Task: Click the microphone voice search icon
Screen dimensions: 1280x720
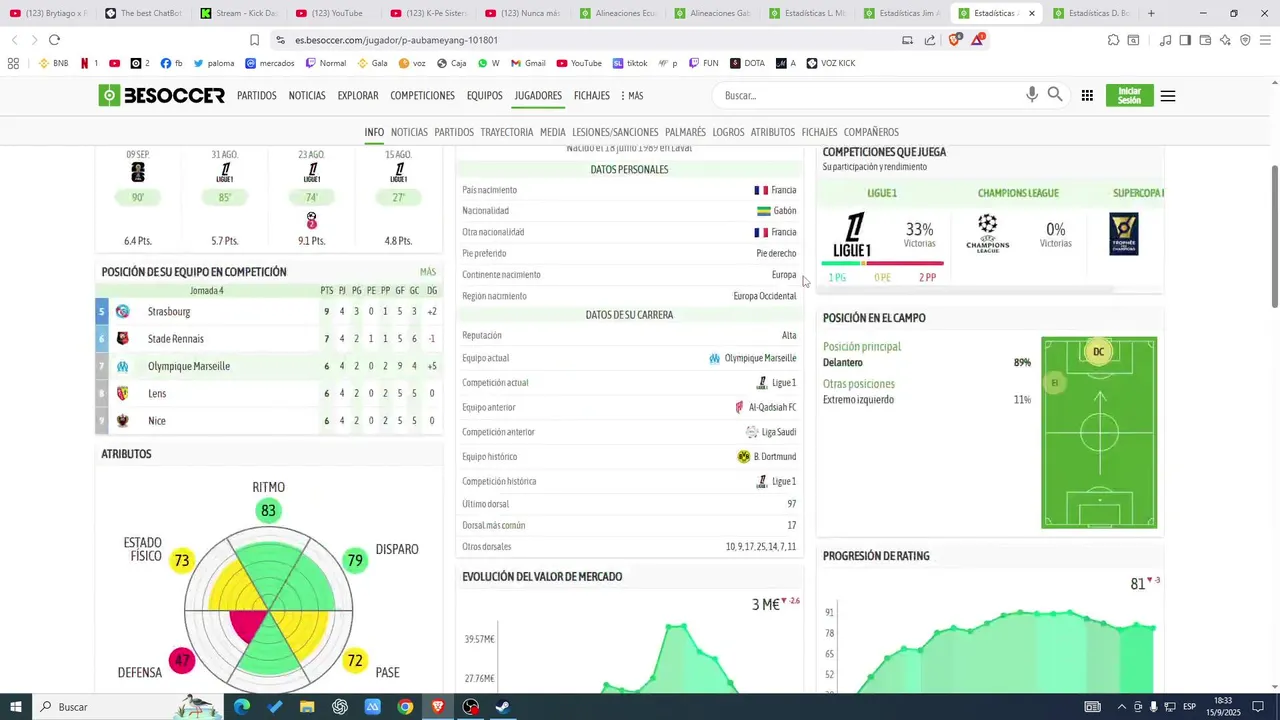Action: [1032, 95]
